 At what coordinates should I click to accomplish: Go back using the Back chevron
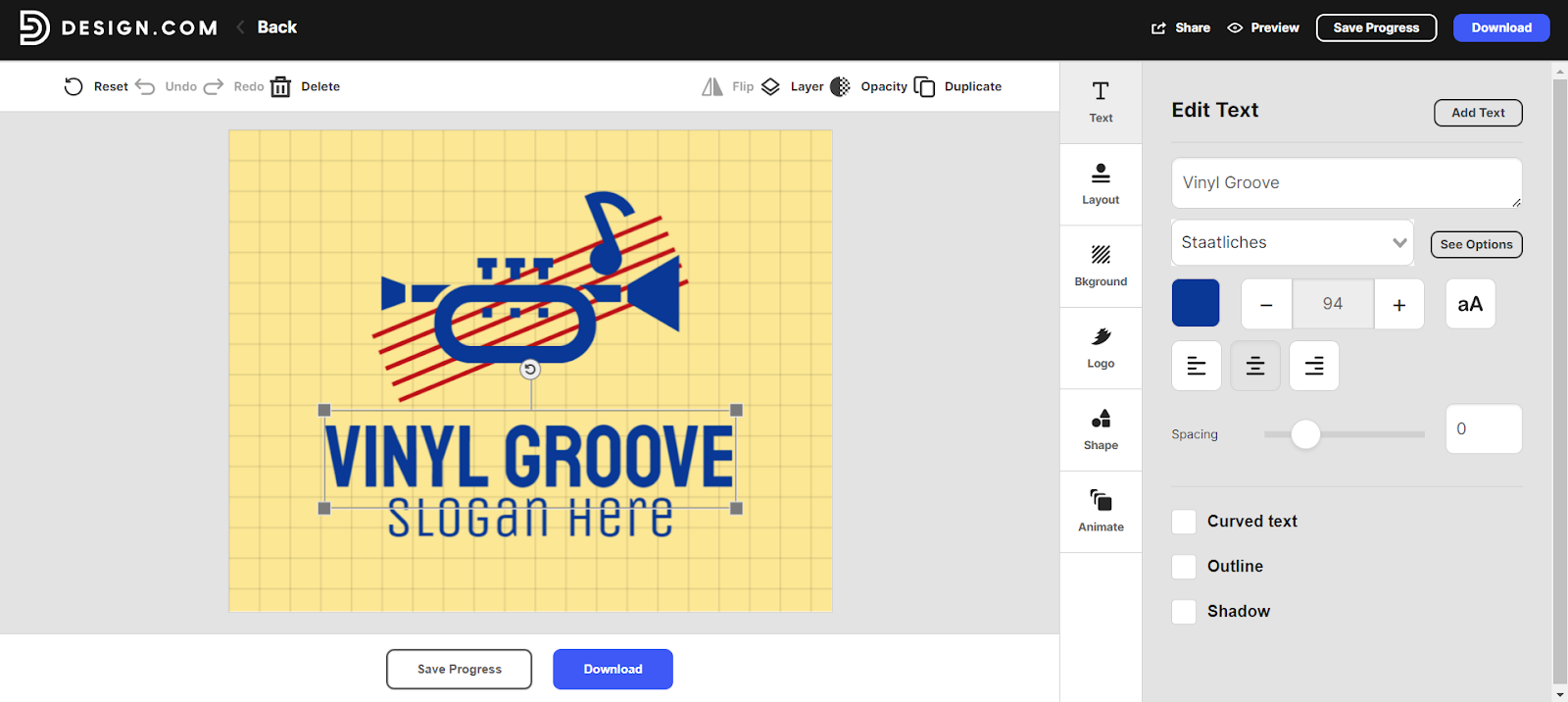click(240, 27)
